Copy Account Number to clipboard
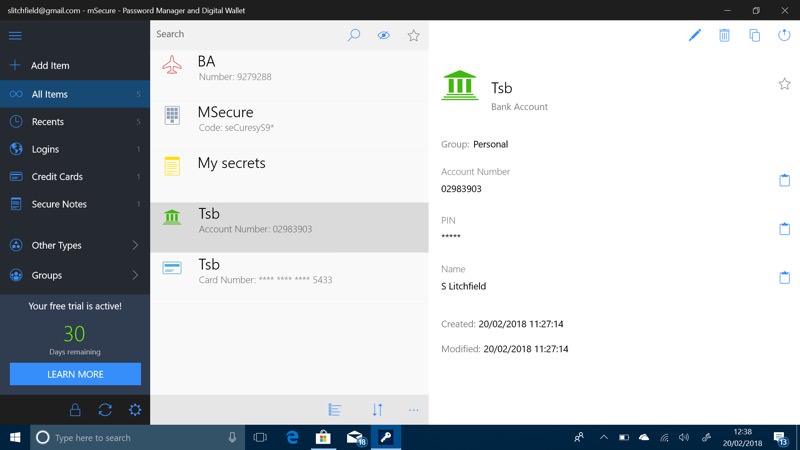The width and height of the screenshot is (800, 450). (x=784, y=180)
